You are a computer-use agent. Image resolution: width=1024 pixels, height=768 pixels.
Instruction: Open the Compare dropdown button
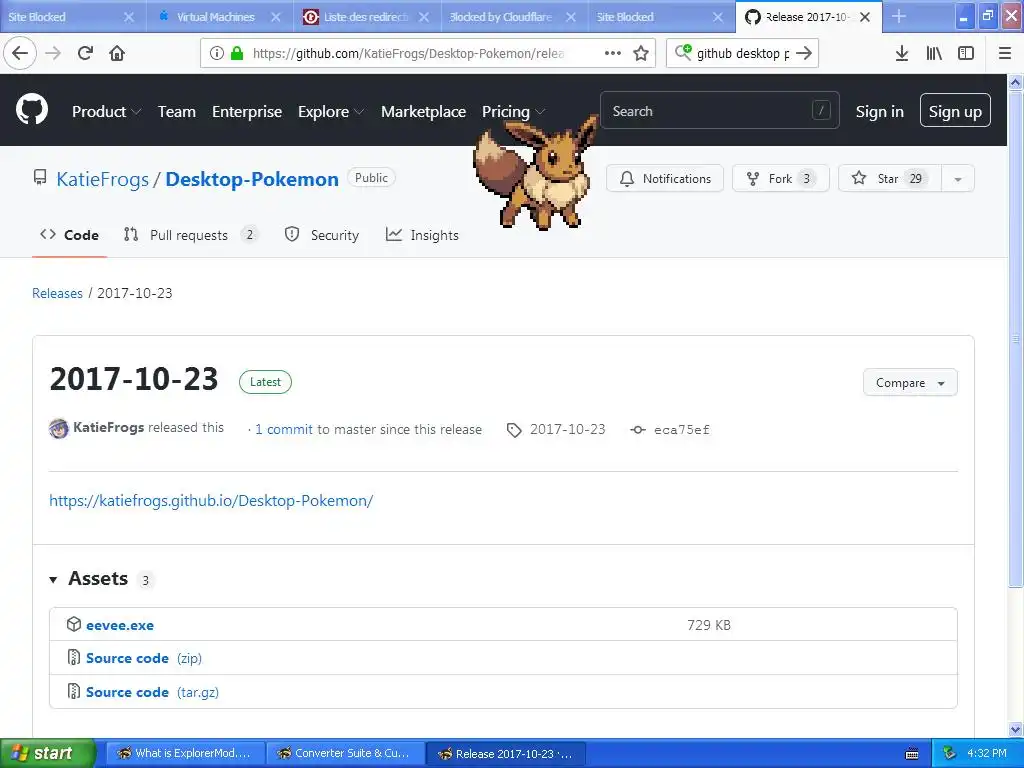(910, 383)
